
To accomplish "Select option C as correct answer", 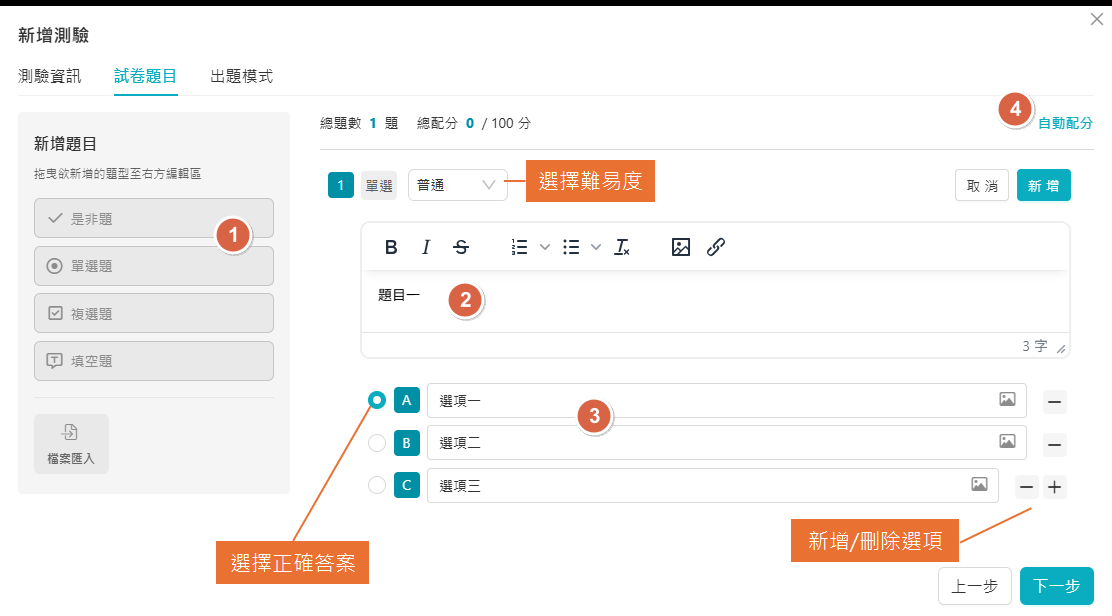I will [x=377, y=486].
